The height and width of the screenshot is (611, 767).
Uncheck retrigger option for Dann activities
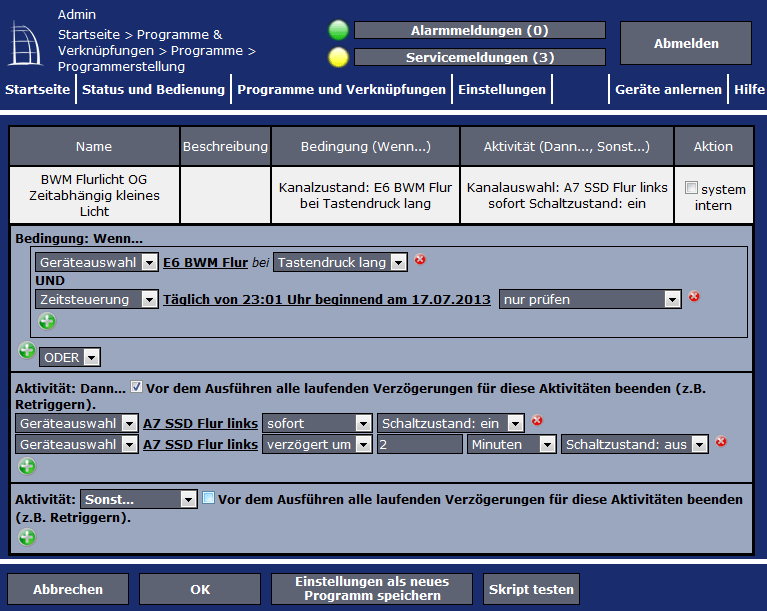click(136, 387)
